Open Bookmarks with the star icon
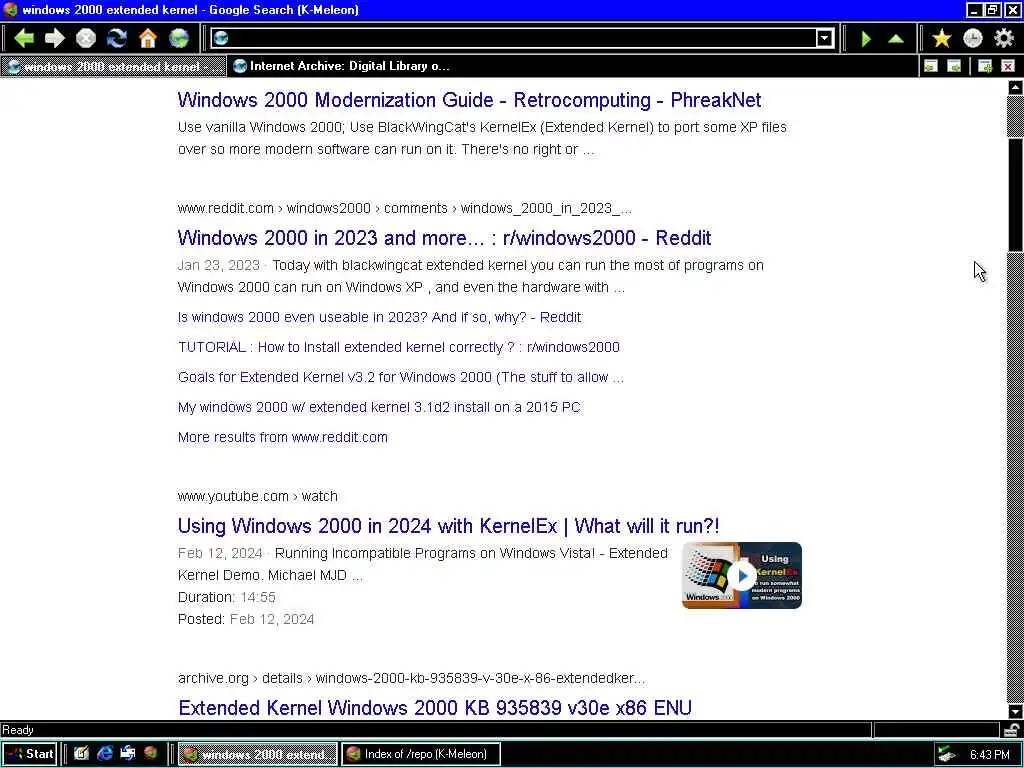The image size is (1024, 768). (x=941, y=39)
